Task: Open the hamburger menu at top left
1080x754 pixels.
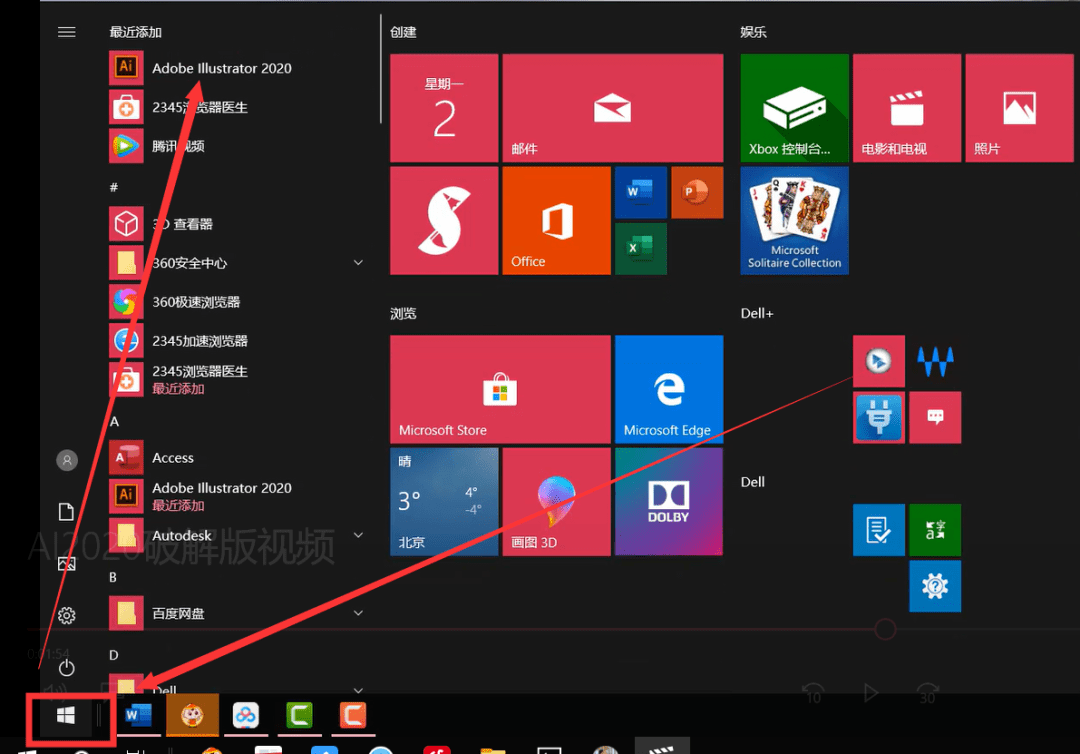Action: pyautogui.click(x=67, y=32)
